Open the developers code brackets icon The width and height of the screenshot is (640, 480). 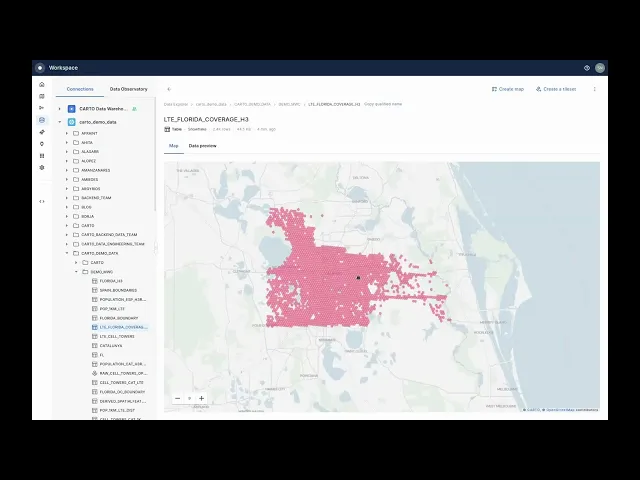(x=42, y=201)
